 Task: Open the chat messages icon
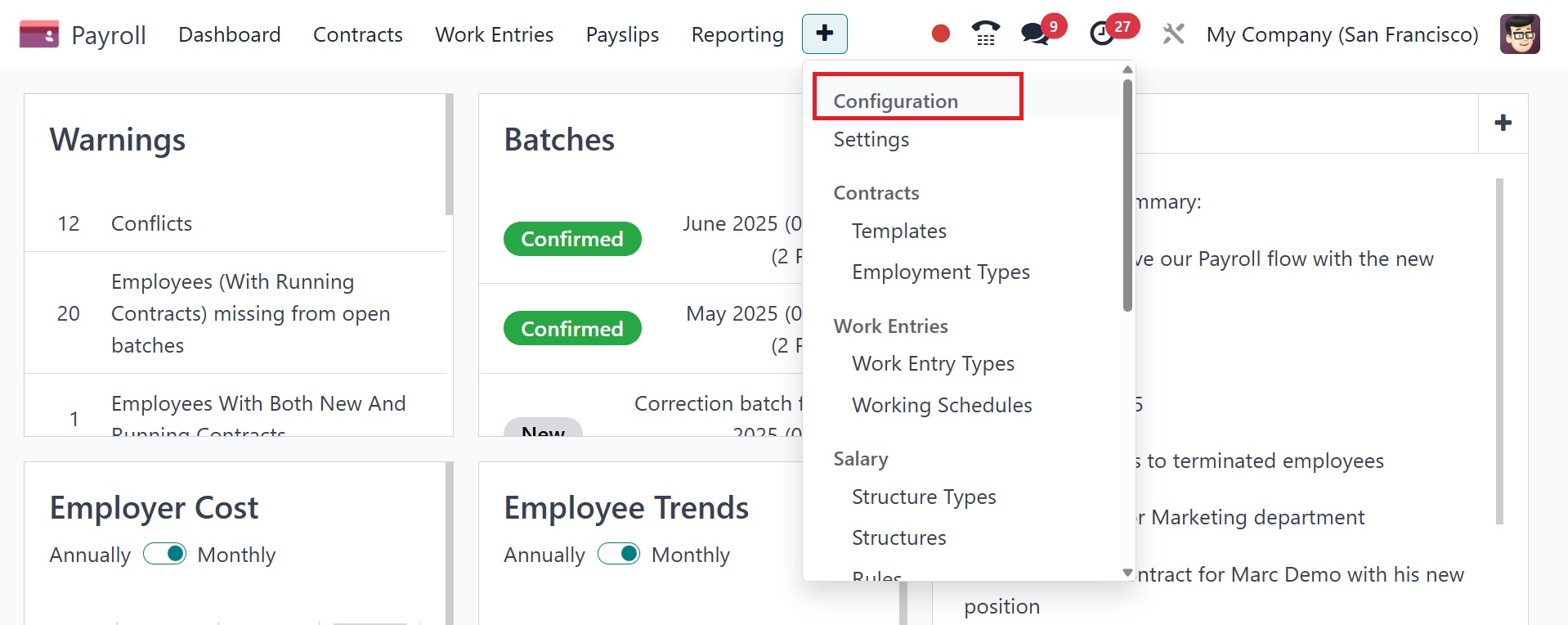coord(1035,34)
